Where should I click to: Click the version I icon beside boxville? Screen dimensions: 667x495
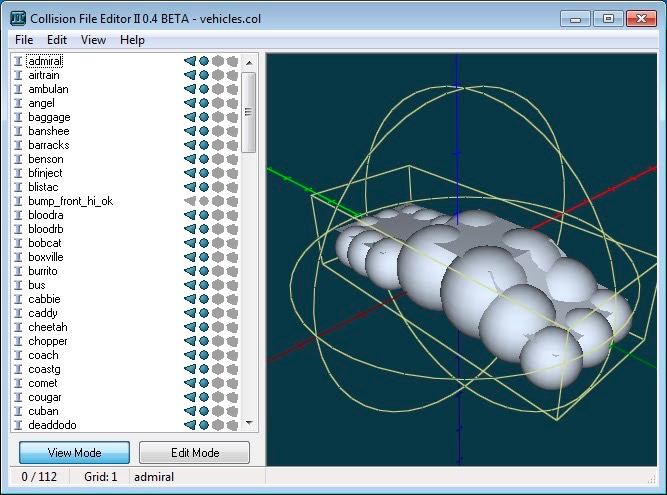[x=18, y=257]
